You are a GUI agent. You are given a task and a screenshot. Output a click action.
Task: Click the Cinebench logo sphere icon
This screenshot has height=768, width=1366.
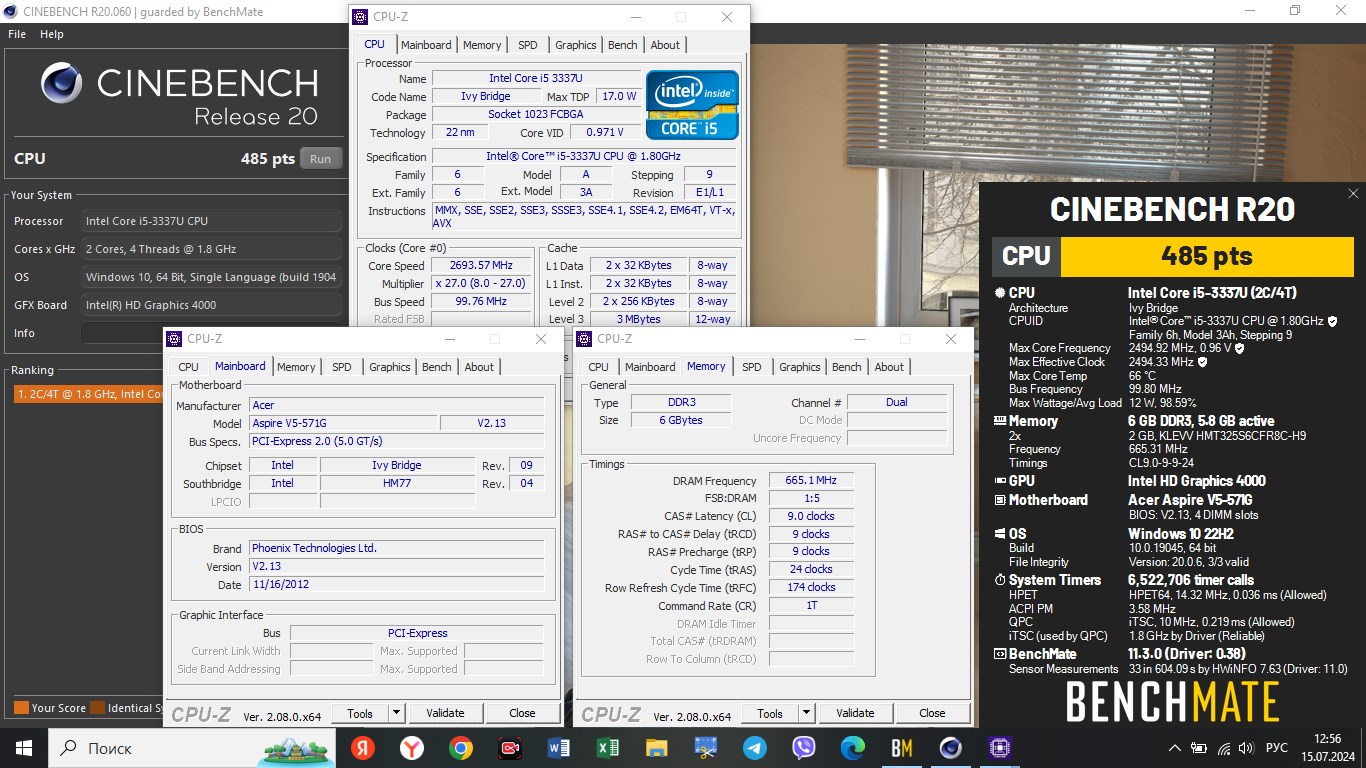62,83
